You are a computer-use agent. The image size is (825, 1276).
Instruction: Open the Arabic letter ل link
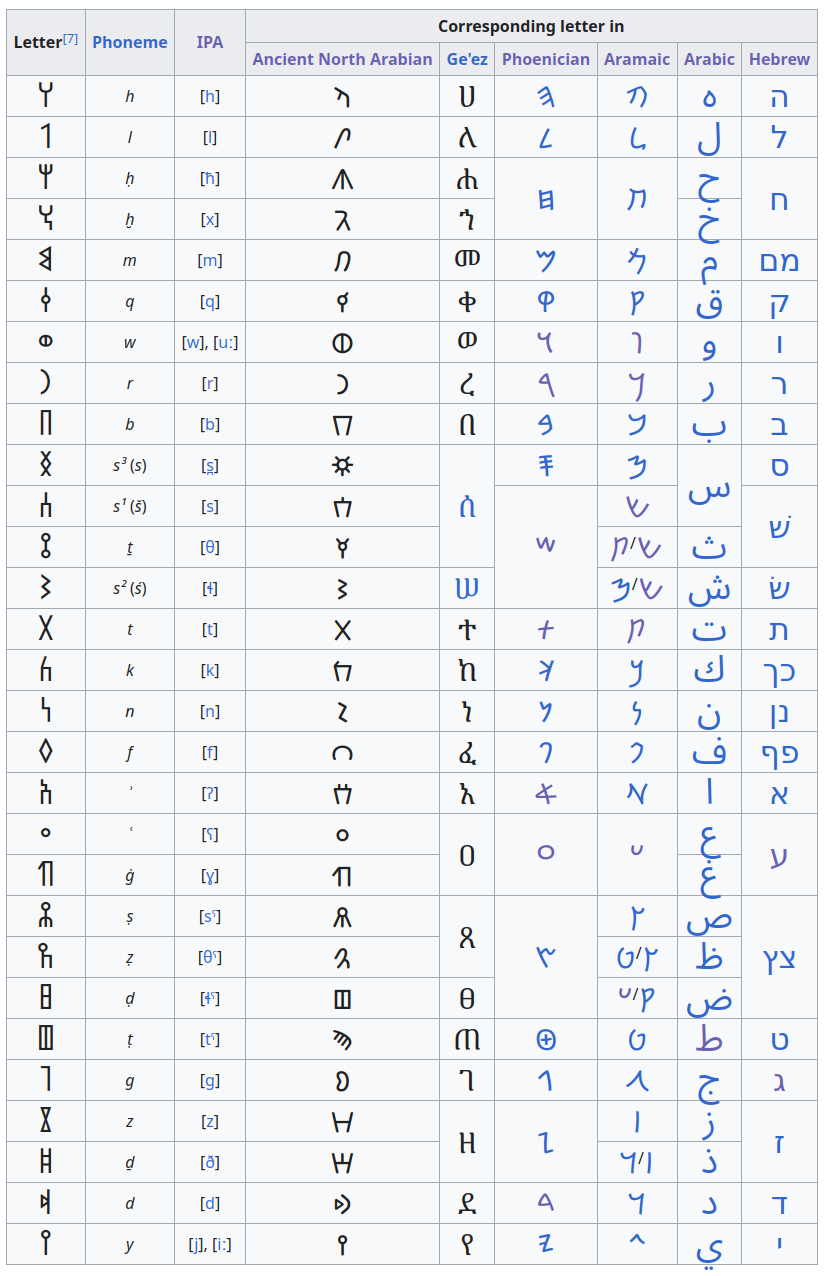click(709, 138)
